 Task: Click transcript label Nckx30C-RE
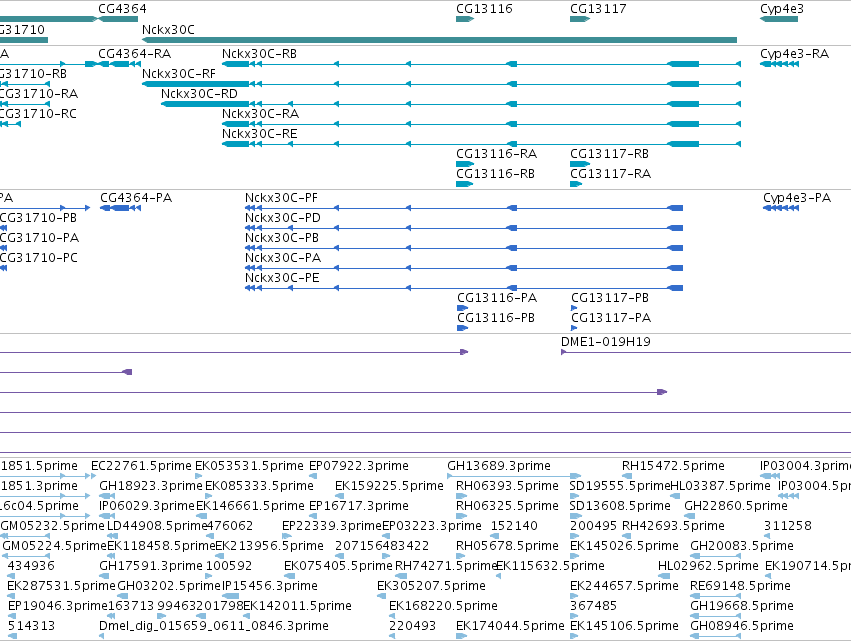259,134
